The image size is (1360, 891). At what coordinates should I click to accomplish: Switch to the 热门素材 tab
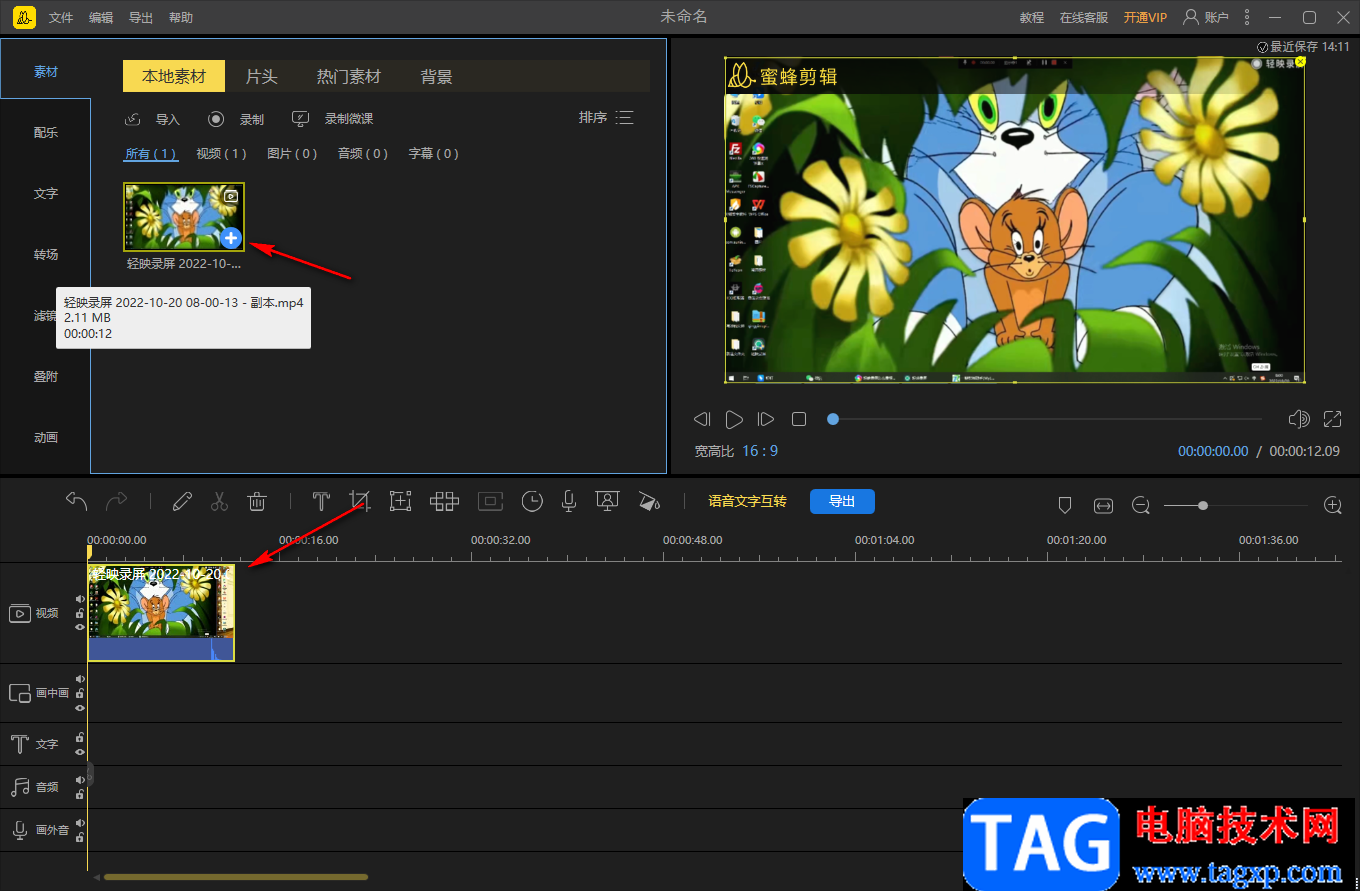(x=349, y=76)
